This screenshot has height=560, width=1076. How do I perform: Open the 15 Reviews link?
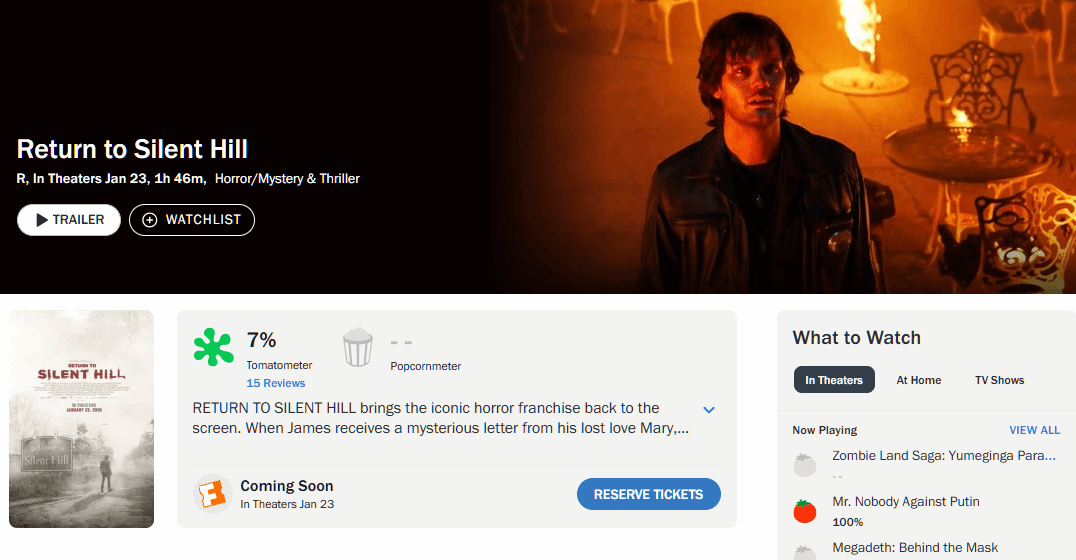(276, 383)
